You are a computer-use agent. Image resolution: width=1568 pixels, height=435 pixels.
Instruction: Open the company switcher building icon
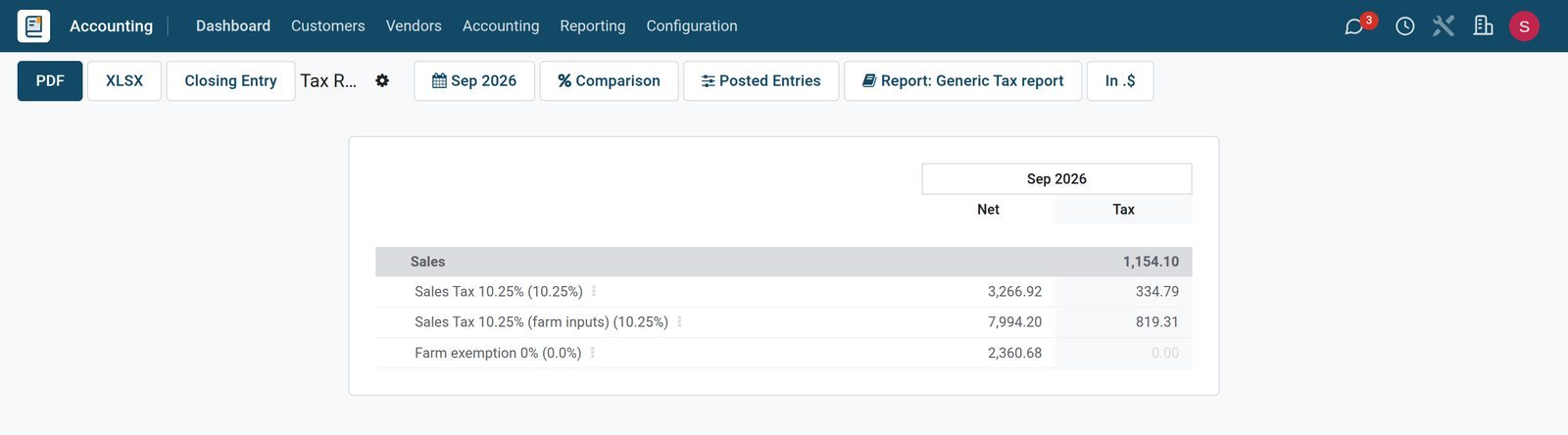click(1484, 25)
